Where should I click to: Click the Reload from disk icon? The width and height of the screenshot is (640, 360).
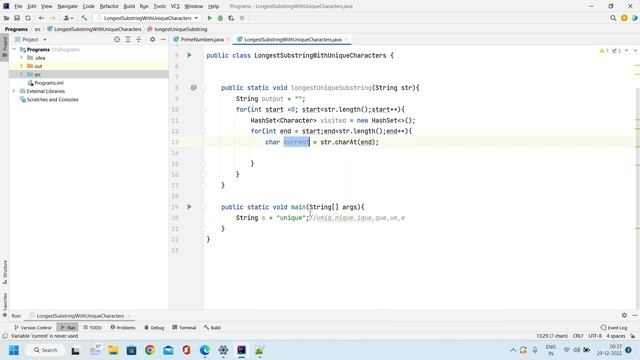[28, 18]
